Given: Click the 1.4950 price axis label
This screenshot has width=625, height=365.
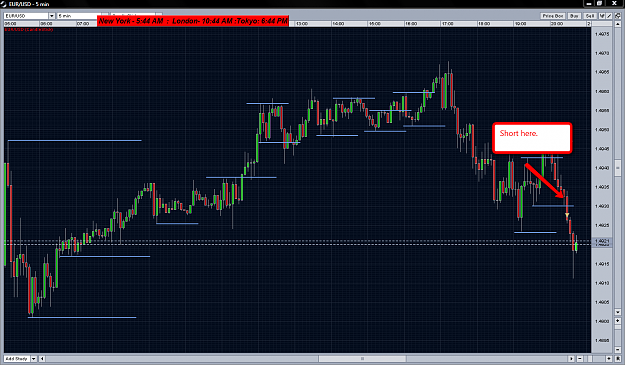Looking at the screenshot, I should (x=602, y=130).
